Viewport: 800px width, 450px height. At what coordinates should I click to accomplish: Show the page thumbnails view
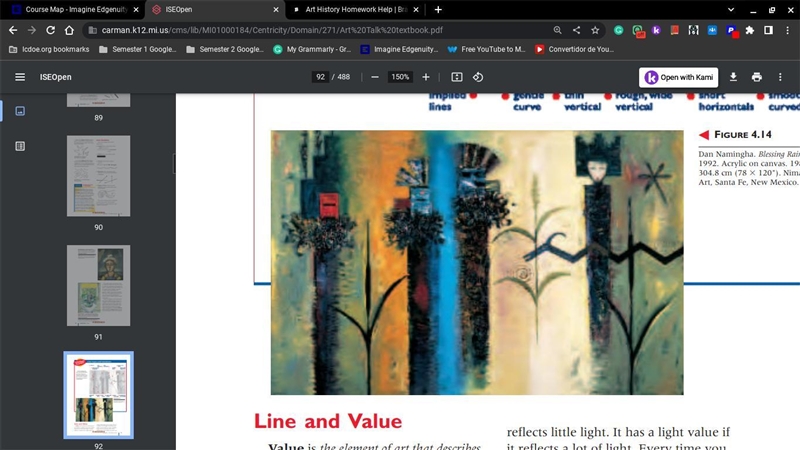pos(20,111)
